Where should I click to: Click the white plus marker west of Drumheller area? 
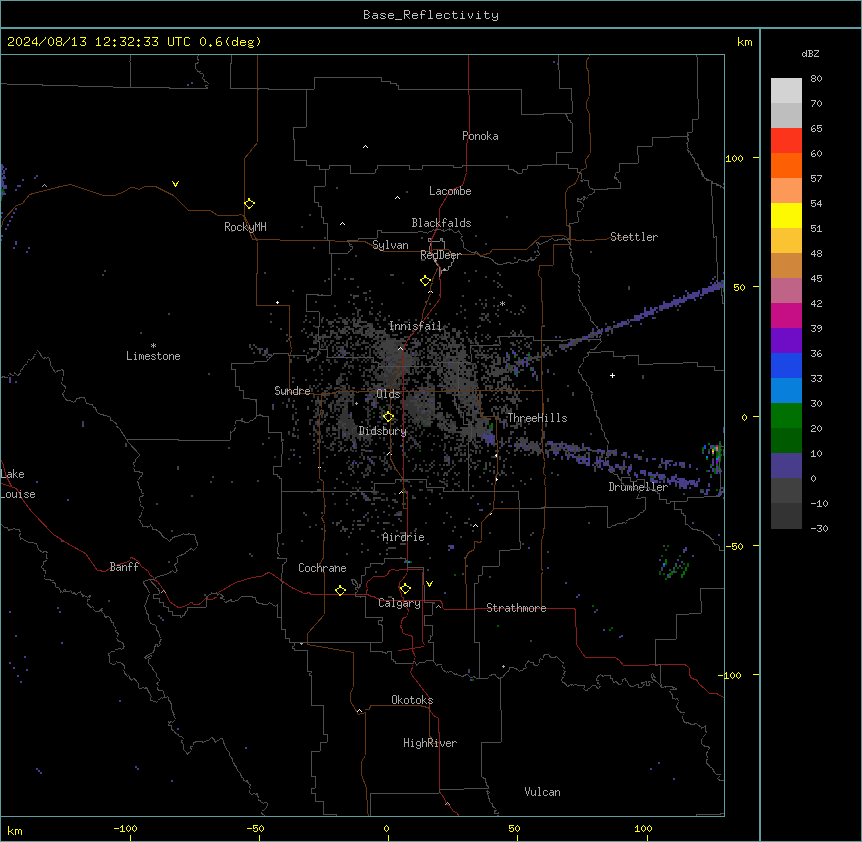click(612, 375)
